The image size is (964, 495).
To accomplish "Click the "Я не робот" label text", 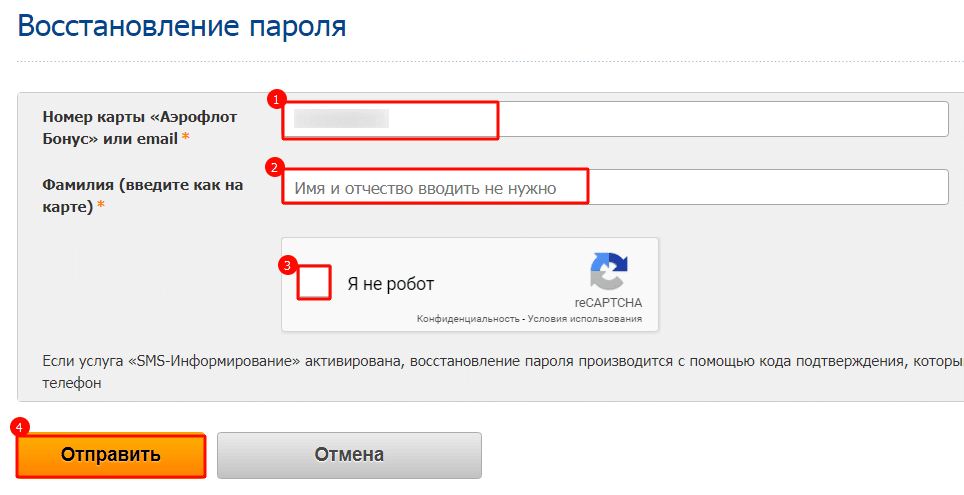I will pos(390,284).
